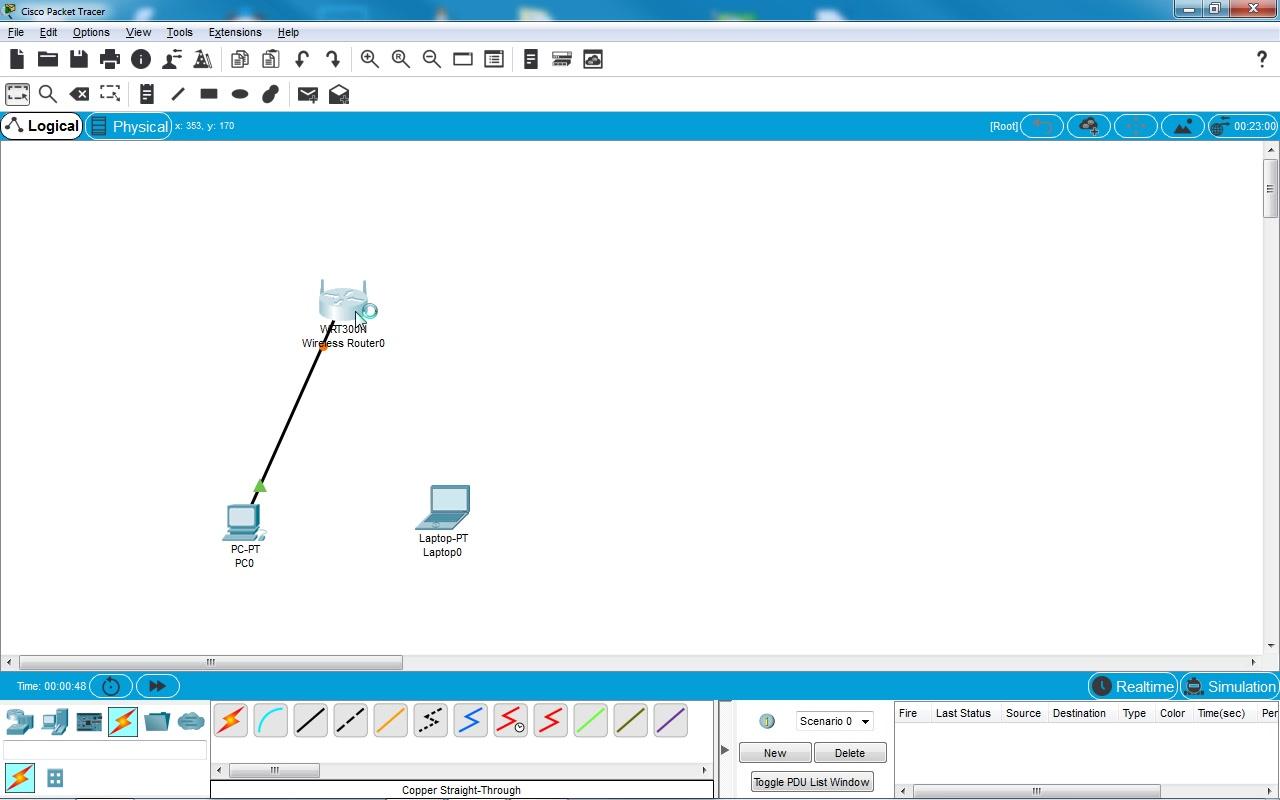Open the Edit menu
Screen dimensions: 1280x800
tap(48, 32)
